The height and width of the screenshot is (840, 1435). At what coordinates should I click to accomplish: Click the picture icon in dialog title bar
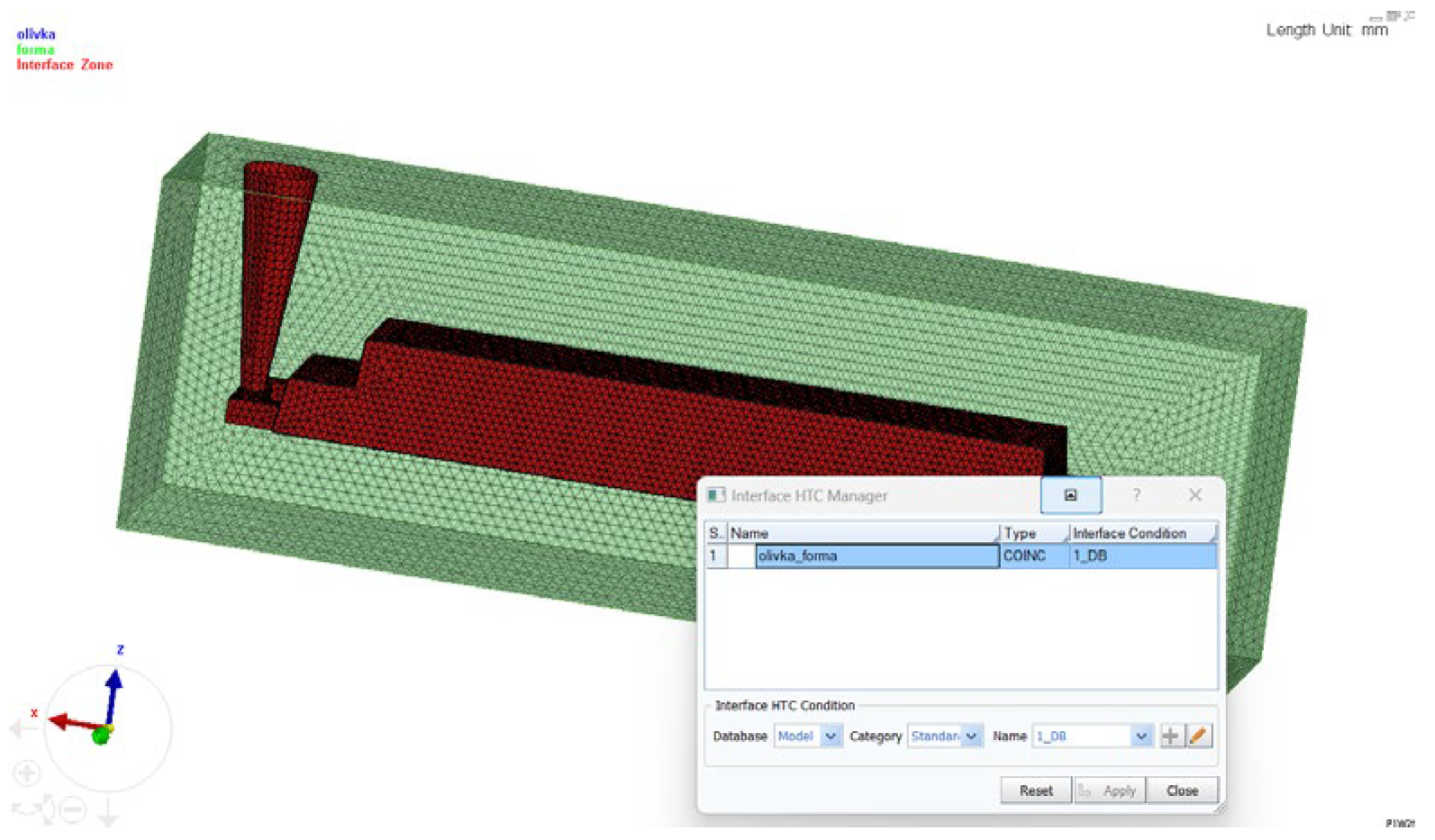tap(1070, 495)
